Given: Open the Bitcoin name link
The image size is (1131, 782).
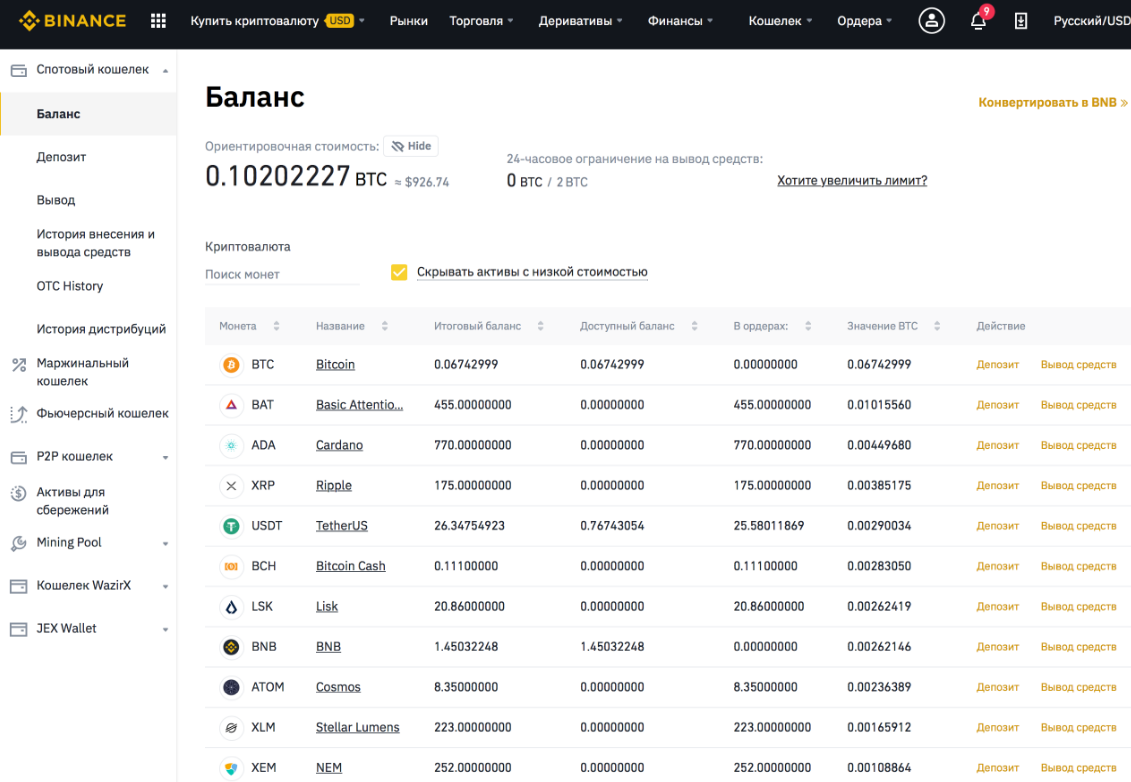Looking at the screenshot, I should [x=335, y=365].
